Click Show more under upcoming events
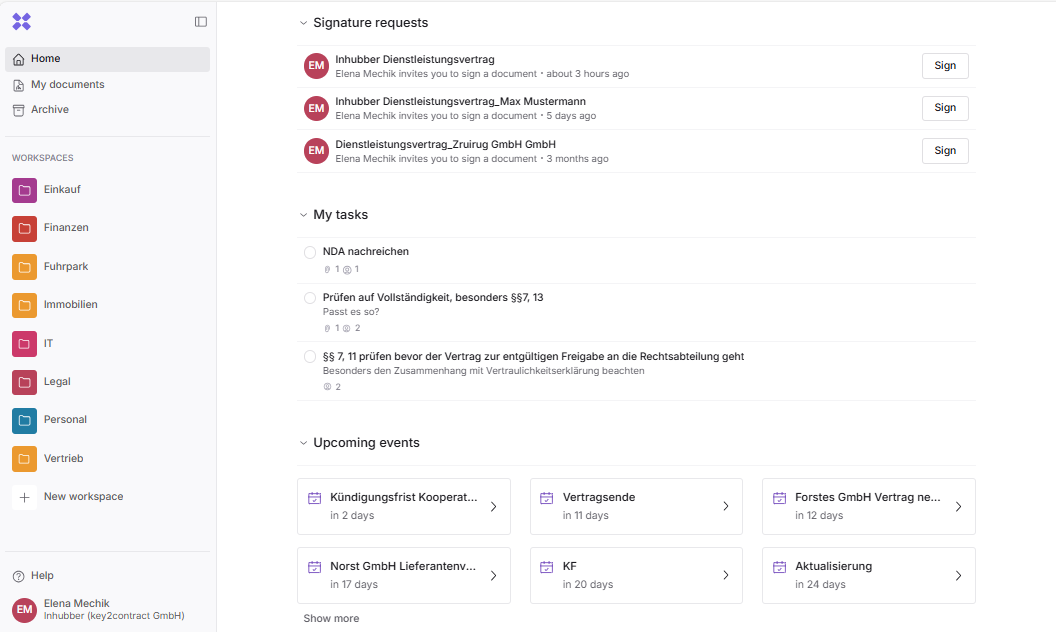 331,619
